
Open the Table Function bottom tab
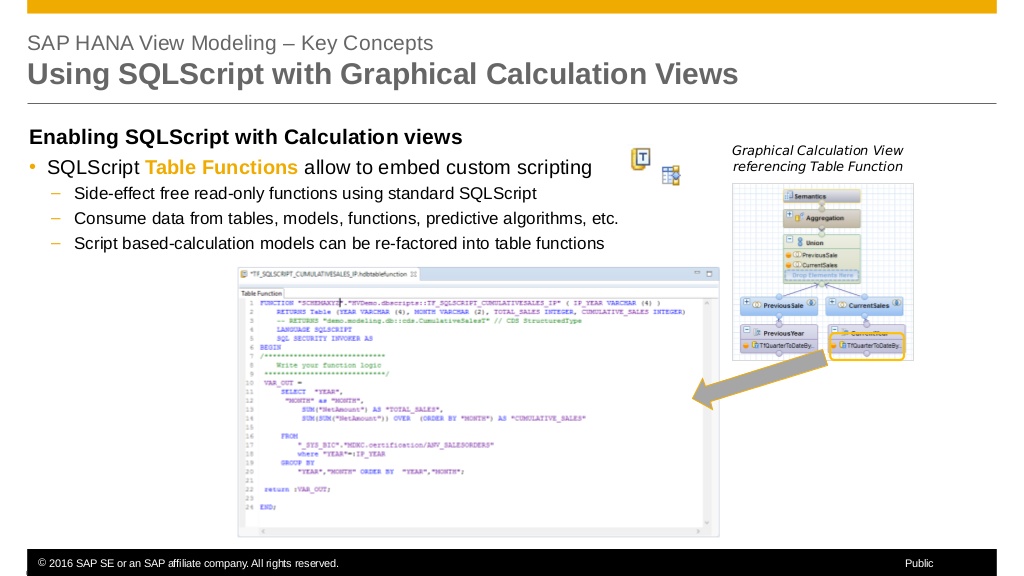click(261, 294)
